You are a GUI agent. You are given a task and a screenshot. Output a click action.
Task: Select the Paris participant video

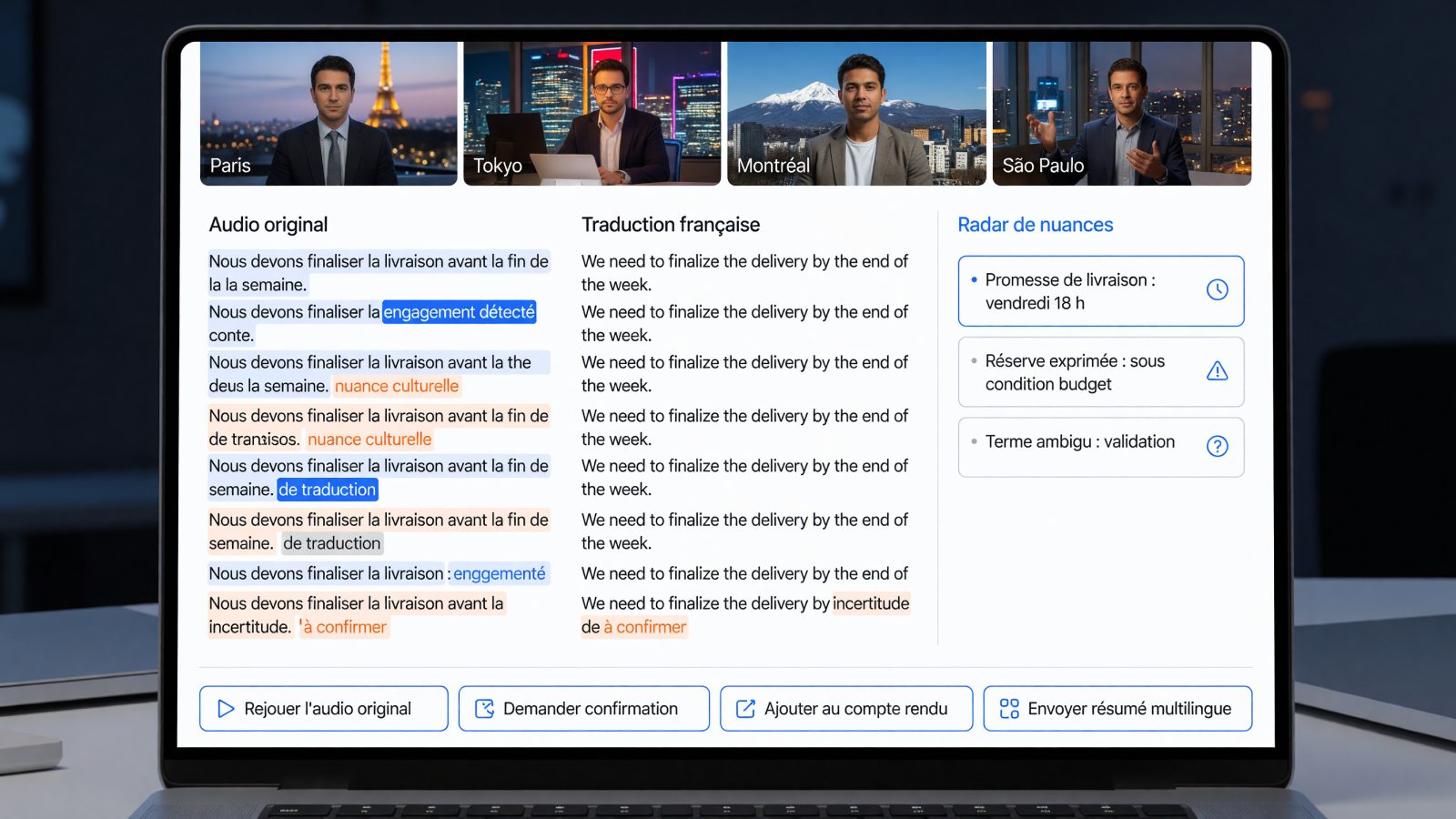tap(329, 114)
